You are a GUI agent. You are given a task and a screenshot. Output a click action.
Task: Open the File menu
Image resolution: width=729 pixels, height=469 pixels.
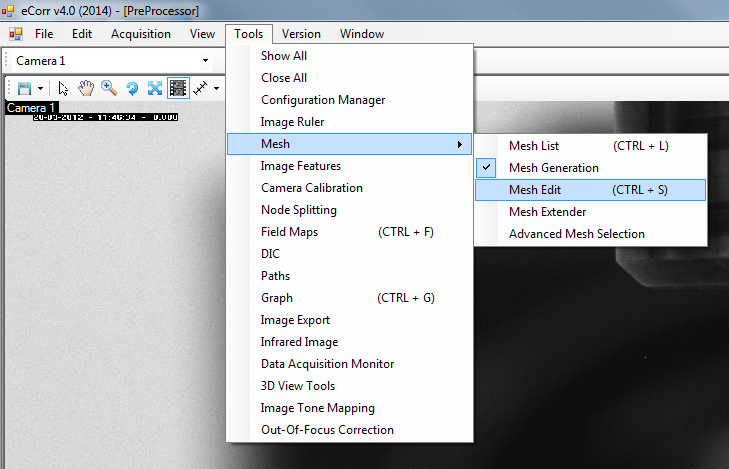click(44, 34)
